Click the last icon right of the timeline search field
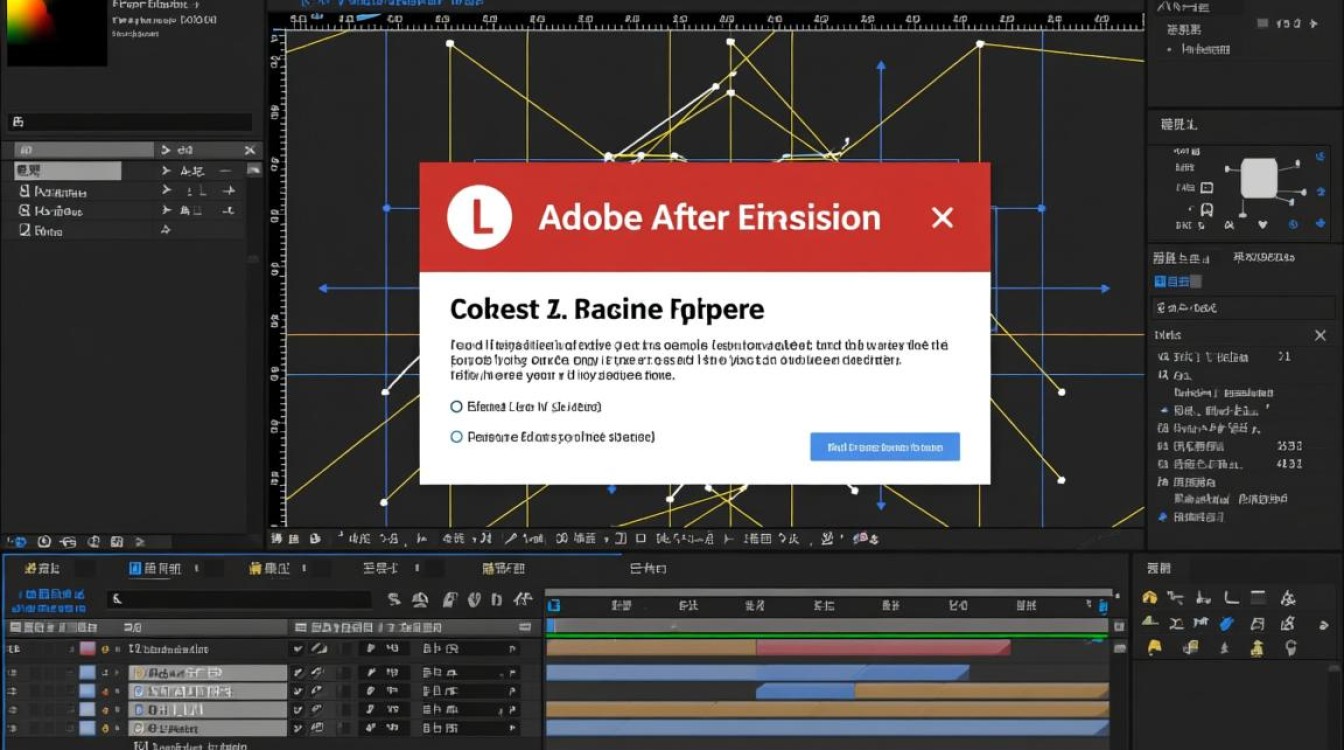 point(522,600)
